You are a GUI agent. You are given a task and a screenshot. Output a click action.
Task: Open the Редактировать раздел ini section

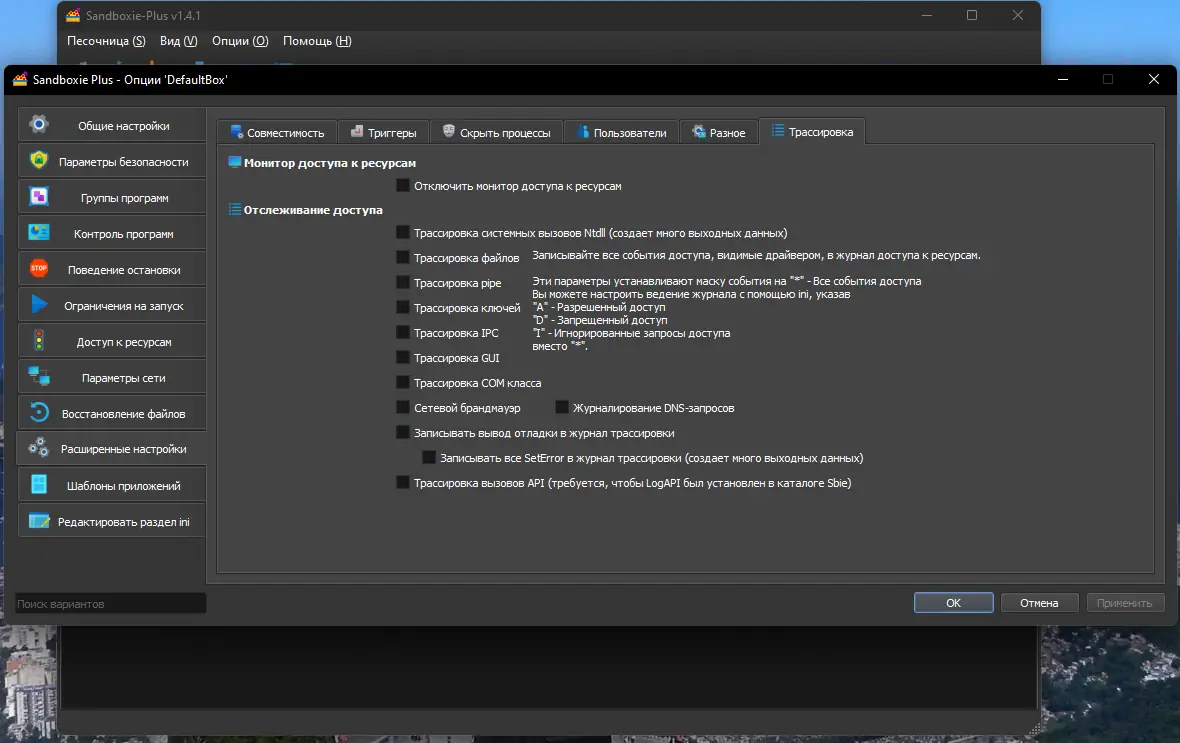click(x=112, y=521)
